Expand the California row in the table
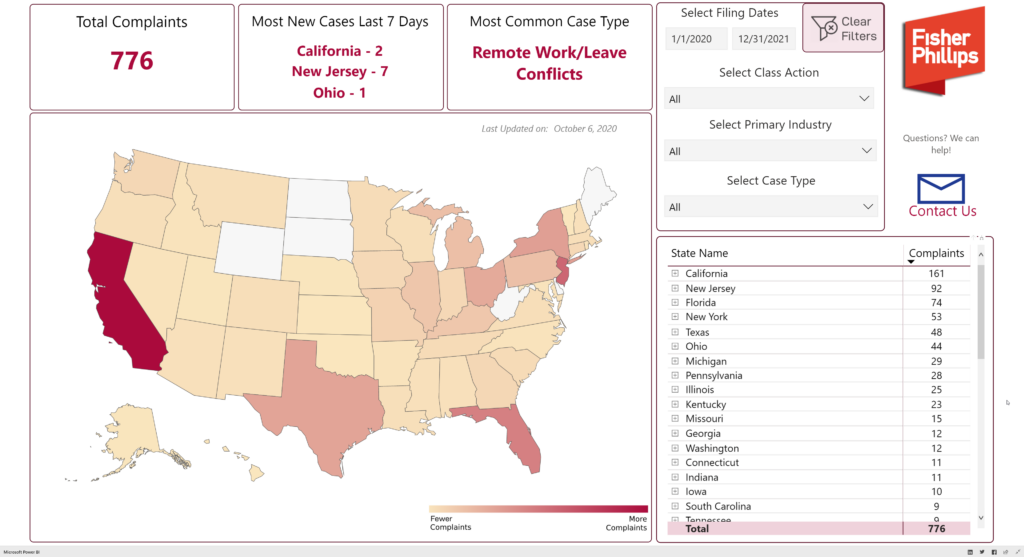The width and height of the screenshot is (1024, 557). [x=675, y=273]
